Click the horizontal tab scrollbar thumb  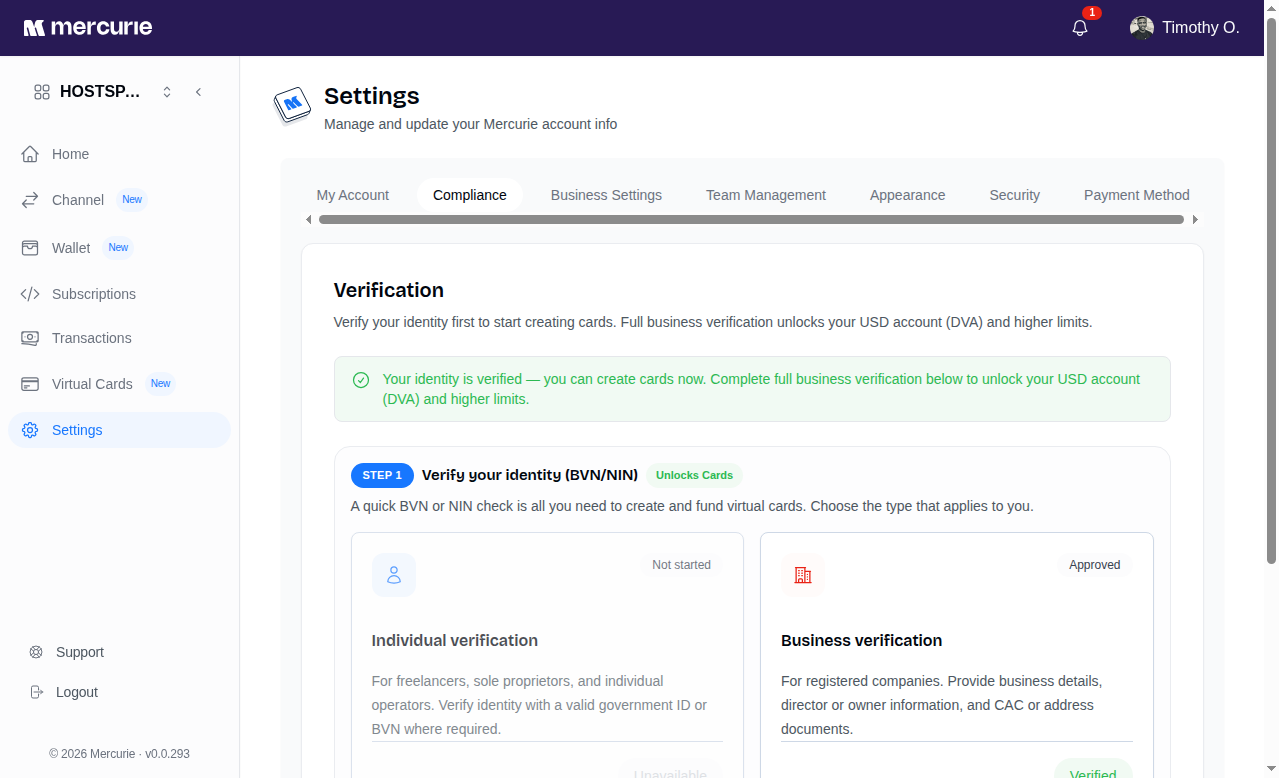click(751, 219)
